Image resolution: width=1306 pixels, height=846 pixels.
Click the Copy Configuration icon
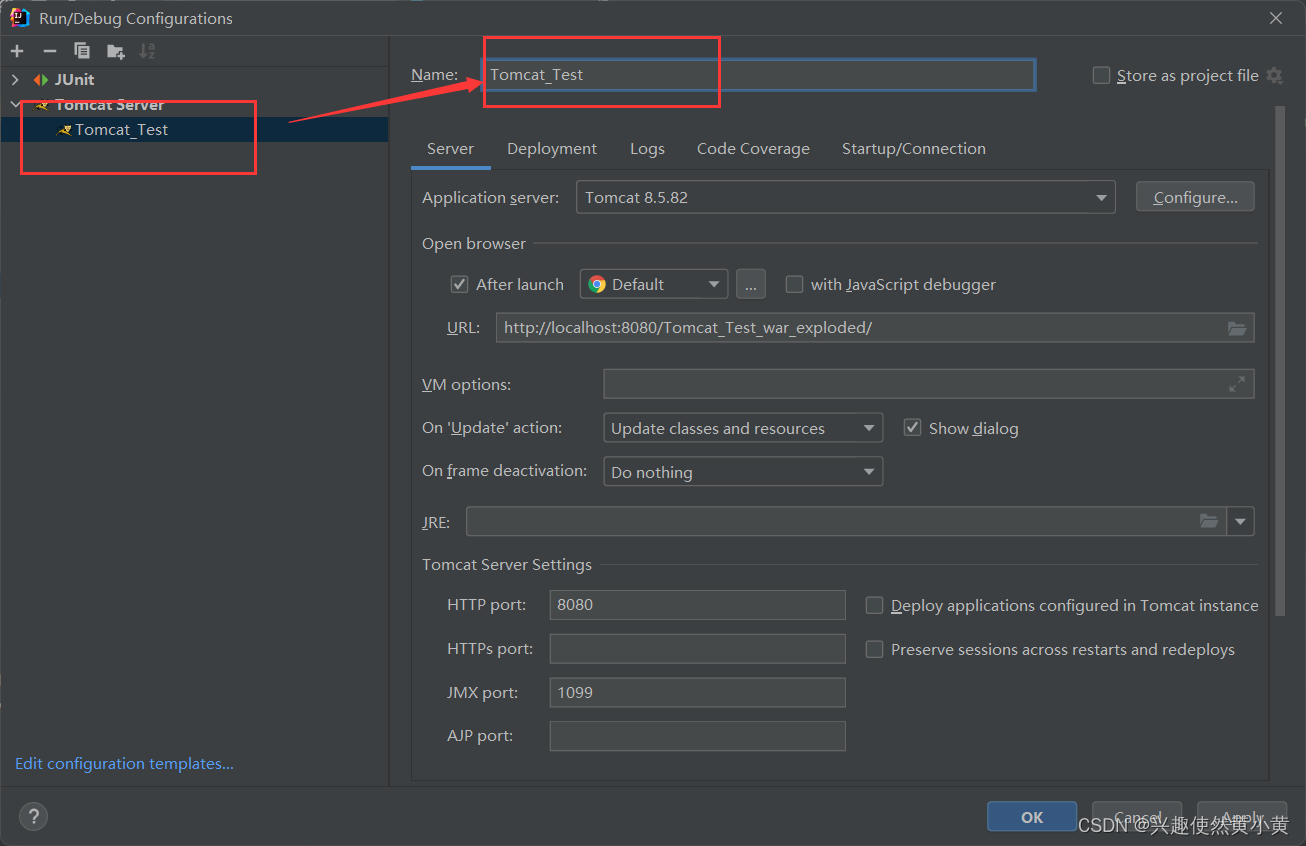click(82, 51)
